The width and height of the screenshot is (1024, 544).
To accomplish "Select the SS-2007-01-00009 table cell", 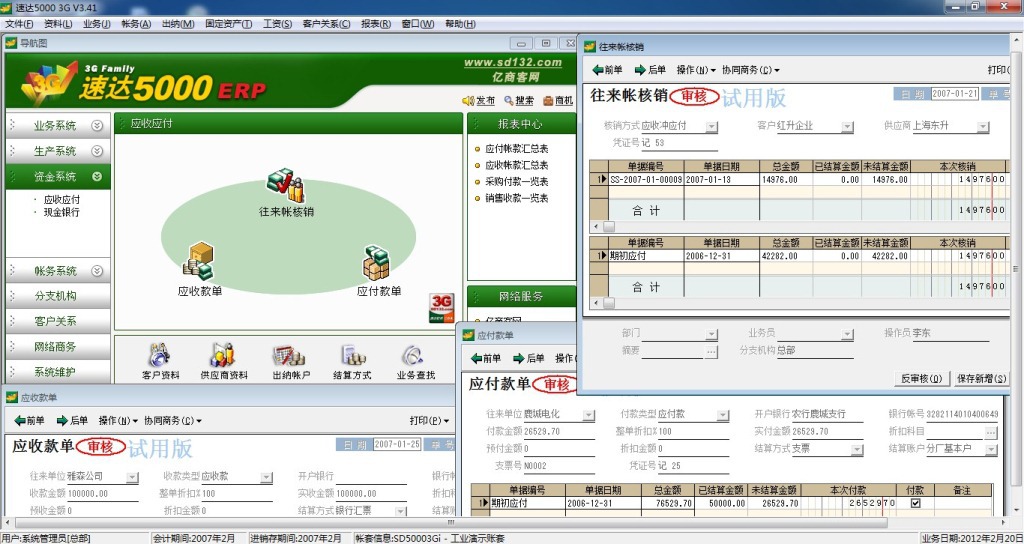I will click(x=646, y=179).
